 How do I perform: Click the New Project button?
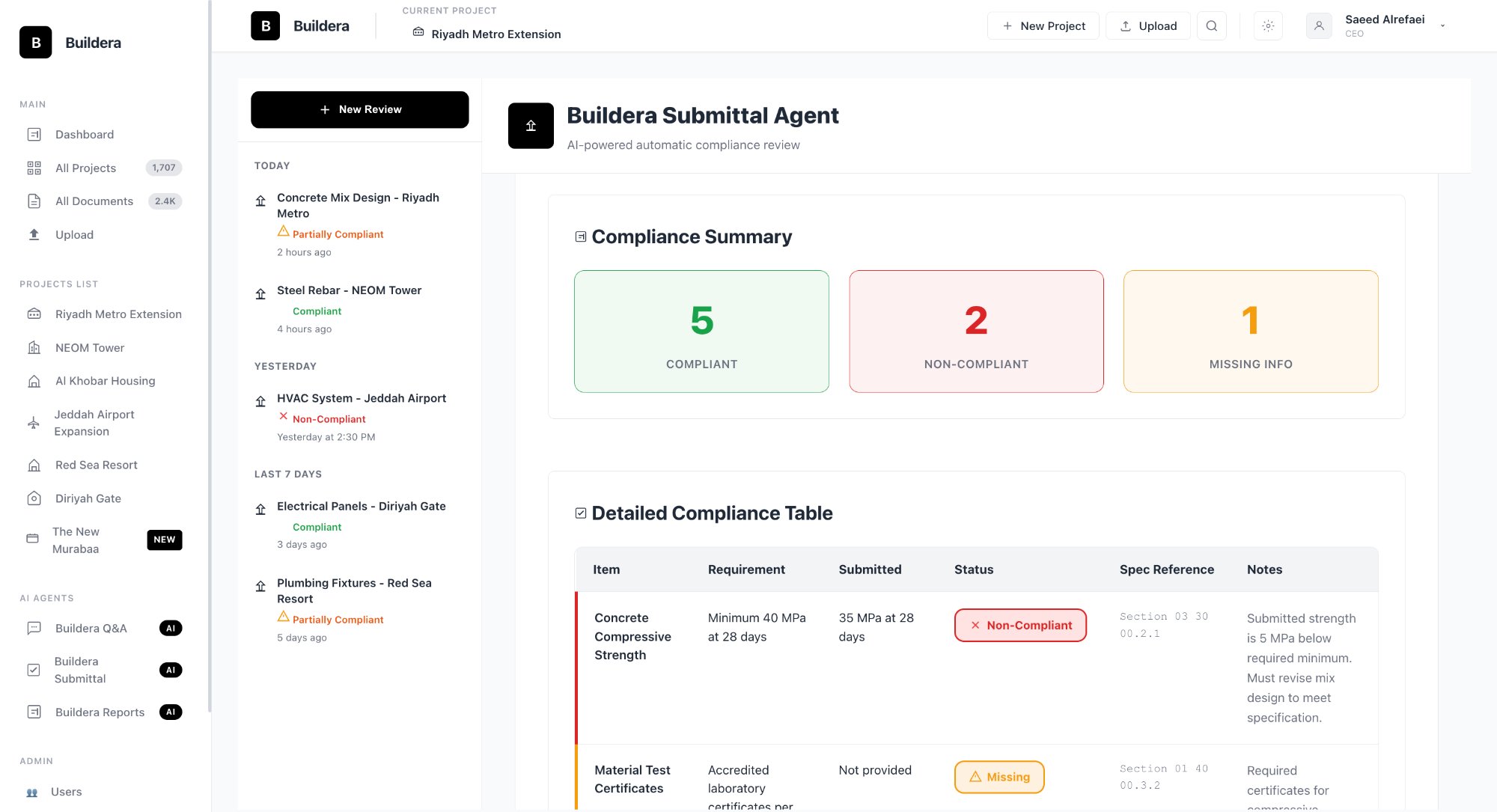pos(1043,25)
